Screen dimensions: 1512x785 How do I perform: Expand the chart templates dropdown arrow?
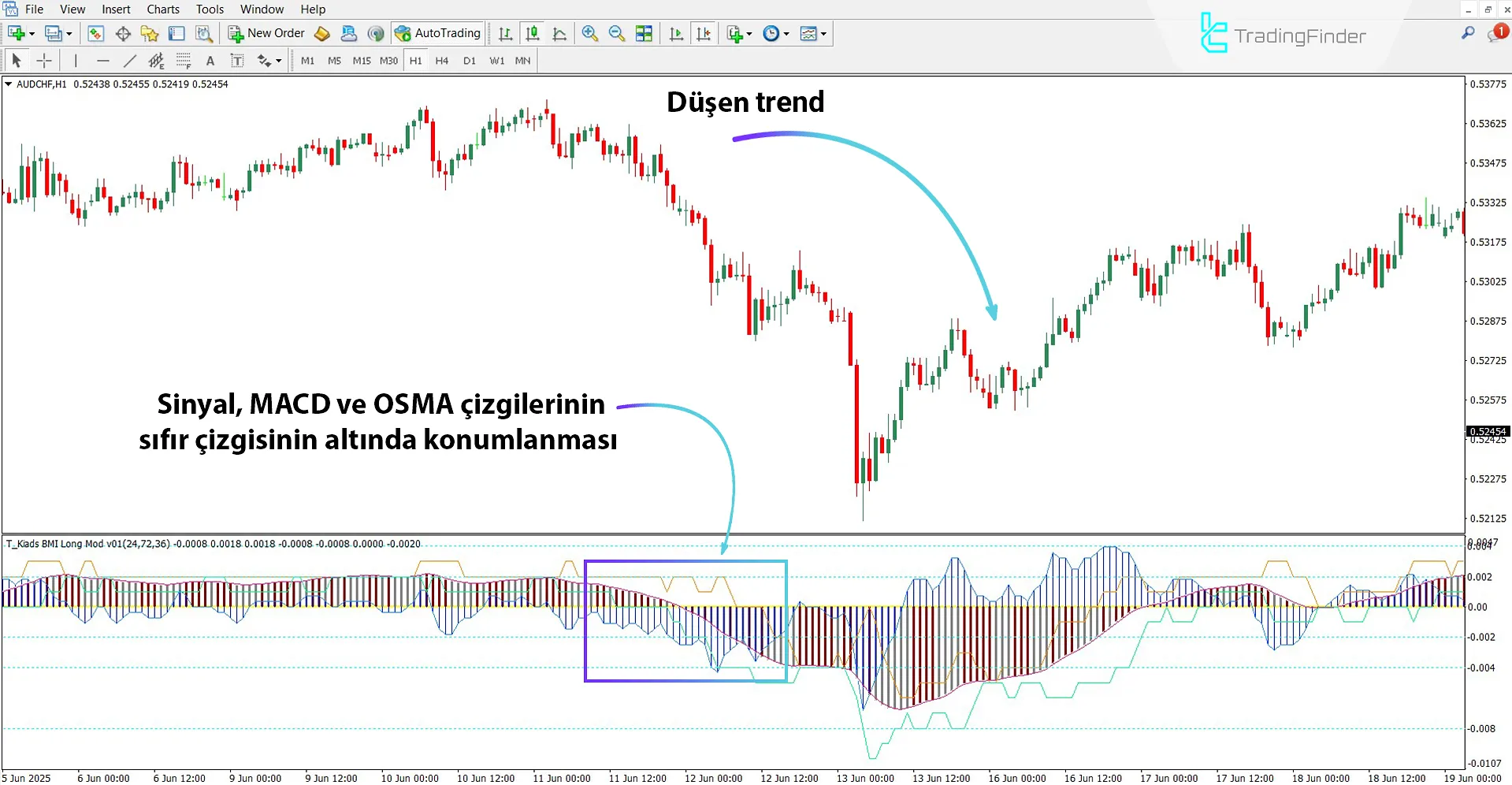823,33
